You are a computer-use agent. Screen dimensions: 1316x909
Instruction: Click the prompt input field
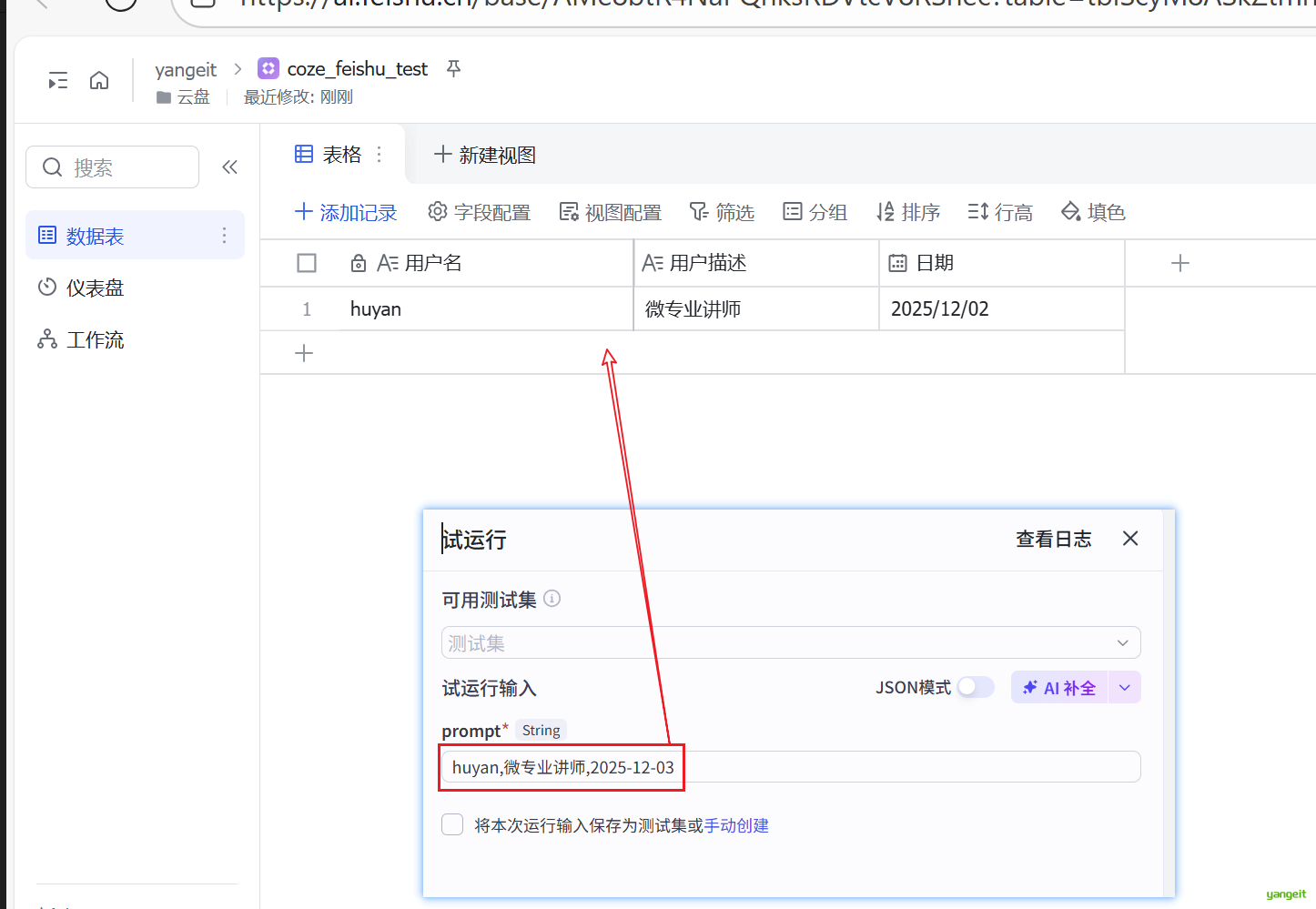(901, 767)
